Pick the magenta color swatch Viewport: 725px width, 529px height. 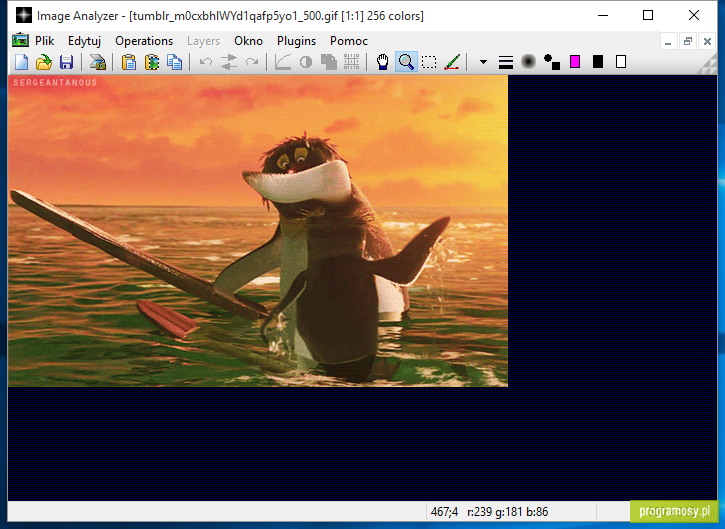[575, 62]
